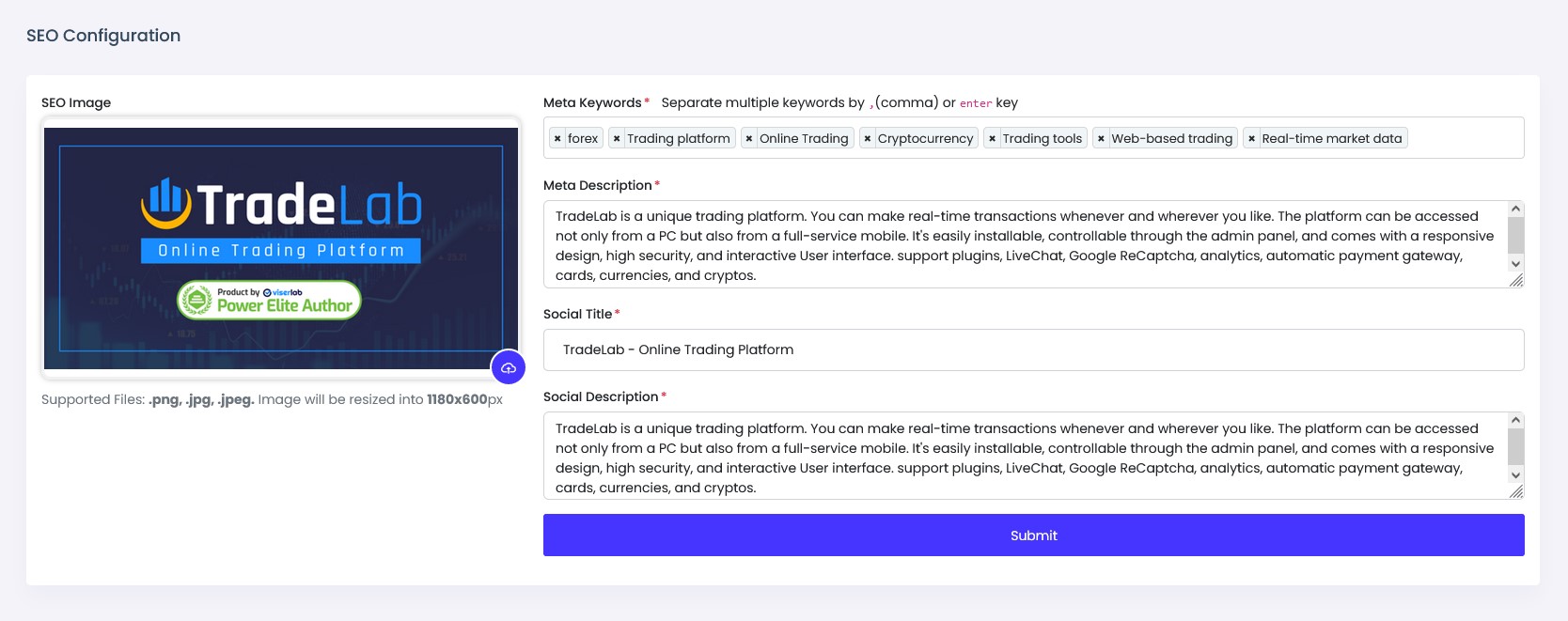Click the 'forex' keyword text
The width and height of the screenshot is (1568, 621).
(x=583, y=138)
